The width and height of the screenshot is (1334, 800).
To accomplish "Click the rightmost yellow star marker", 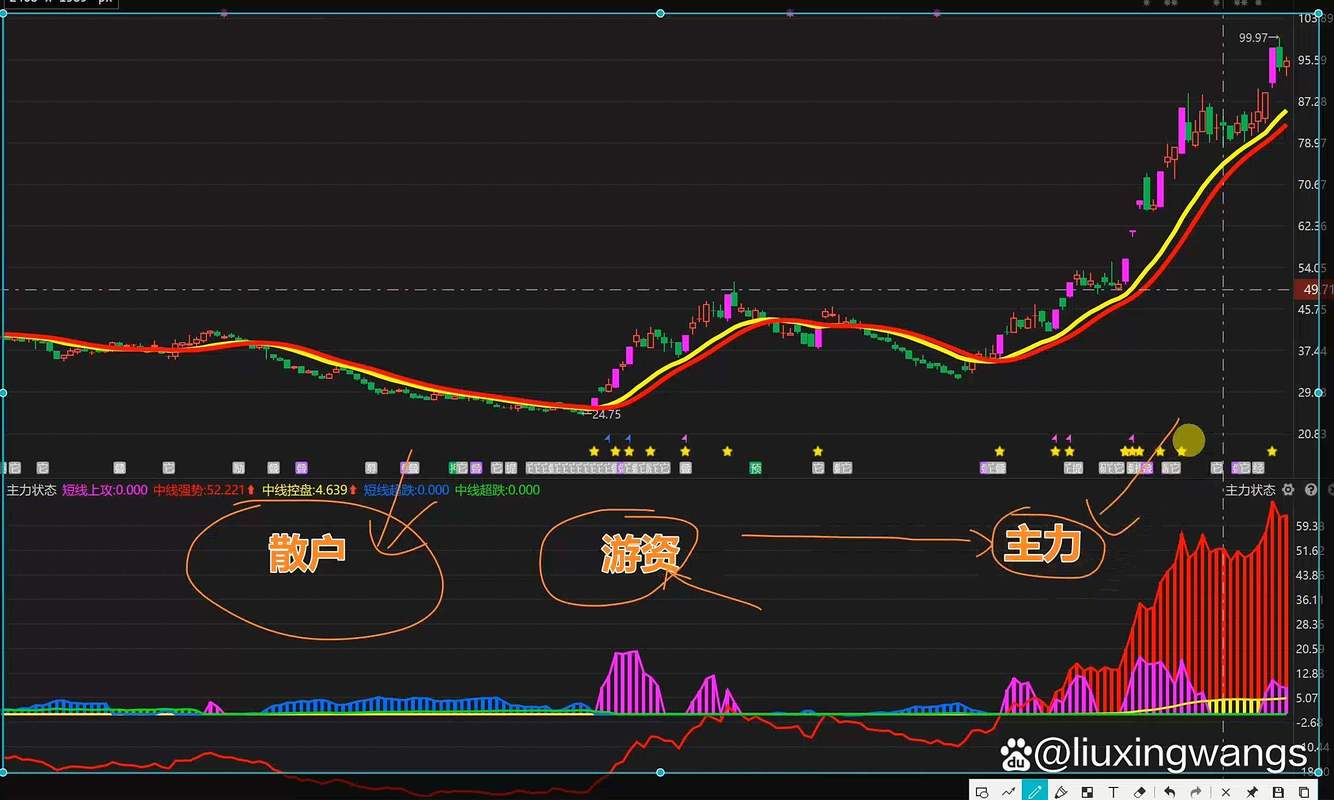I will pyautogui.click(x=1272, y=451).
